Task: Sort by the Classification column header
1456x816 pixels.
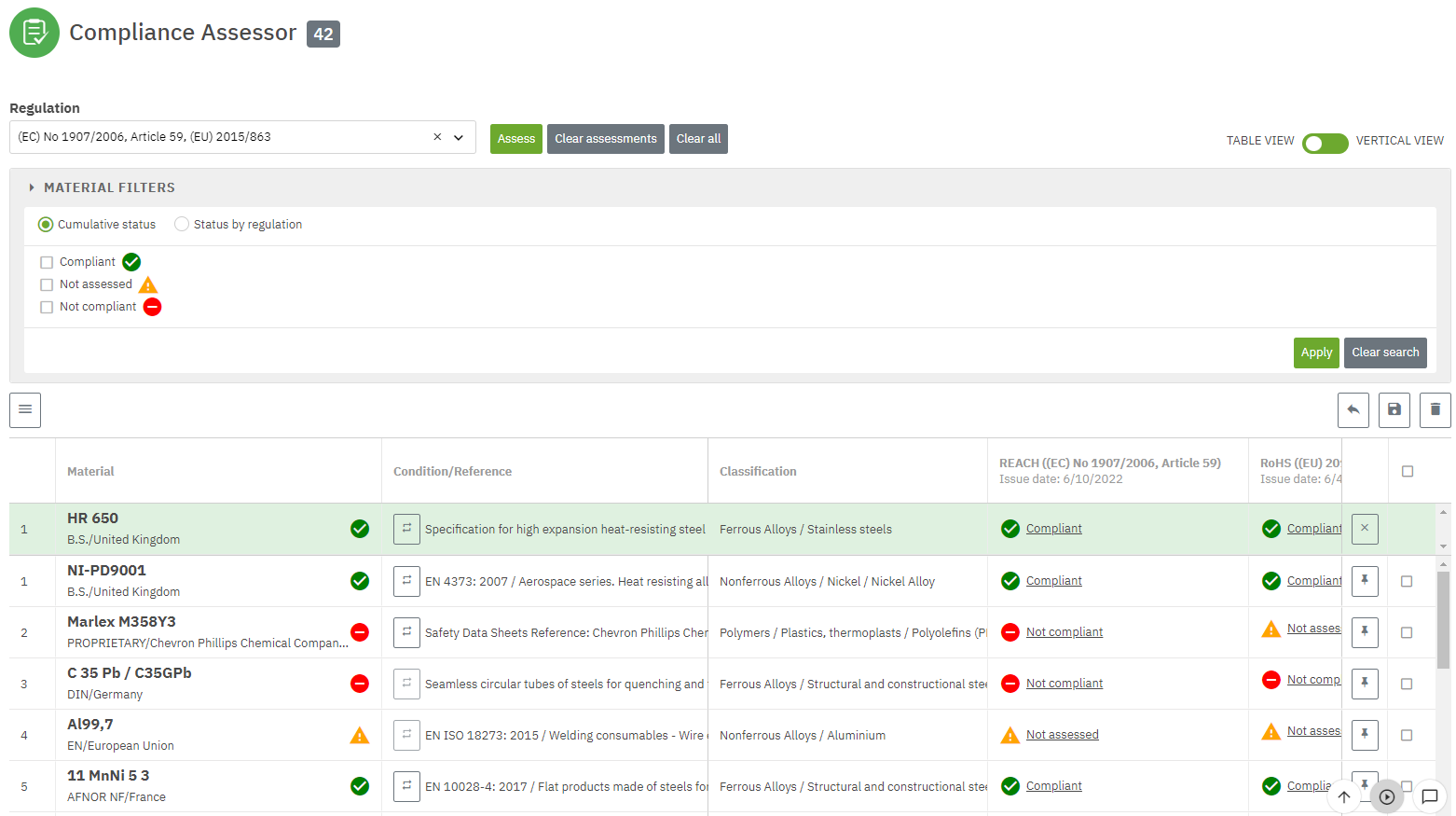Action: (x=758, y=471)
